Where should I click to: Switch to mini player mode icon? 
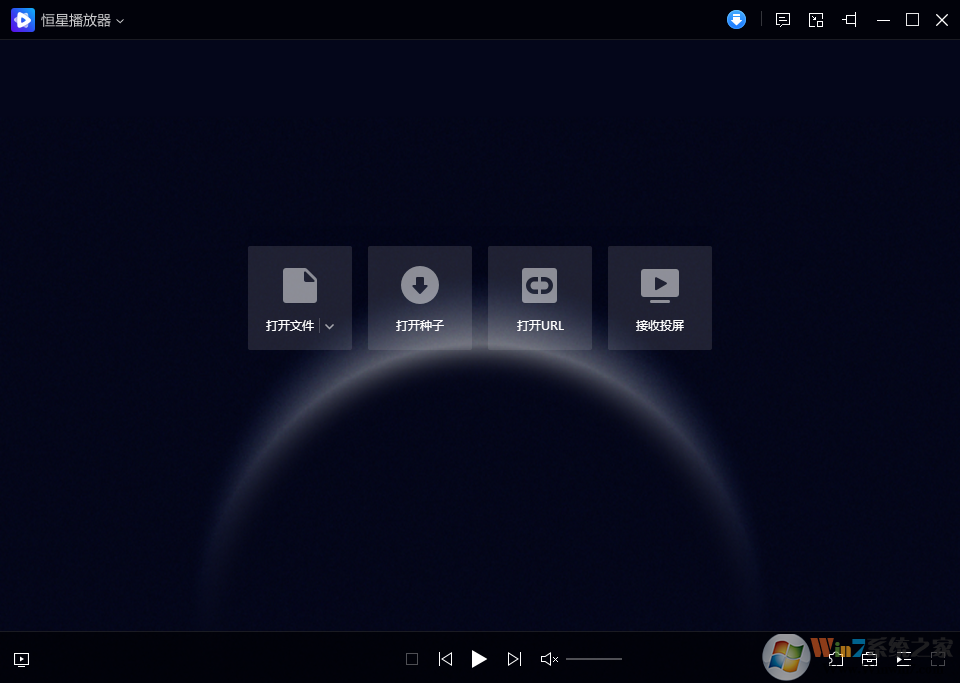[x=816, y=20]
